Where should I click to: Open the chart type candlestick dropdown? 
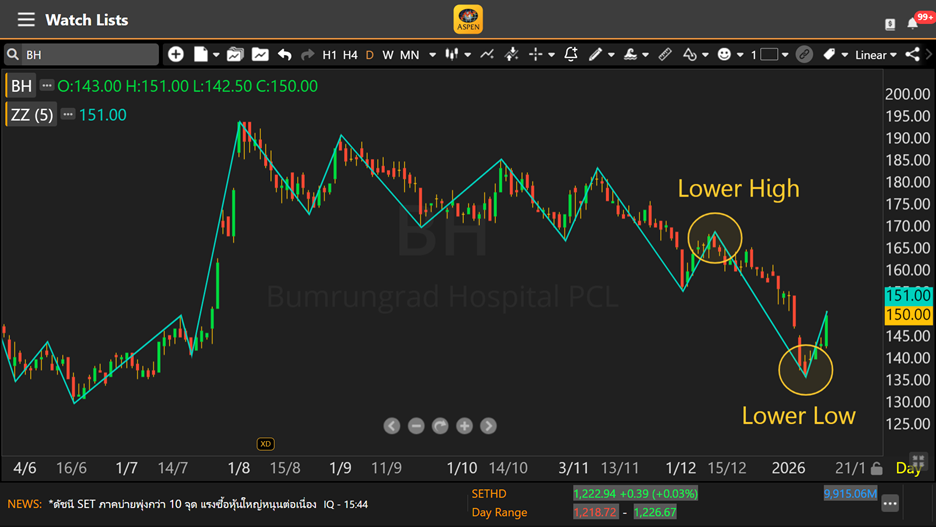coord(457,55)
